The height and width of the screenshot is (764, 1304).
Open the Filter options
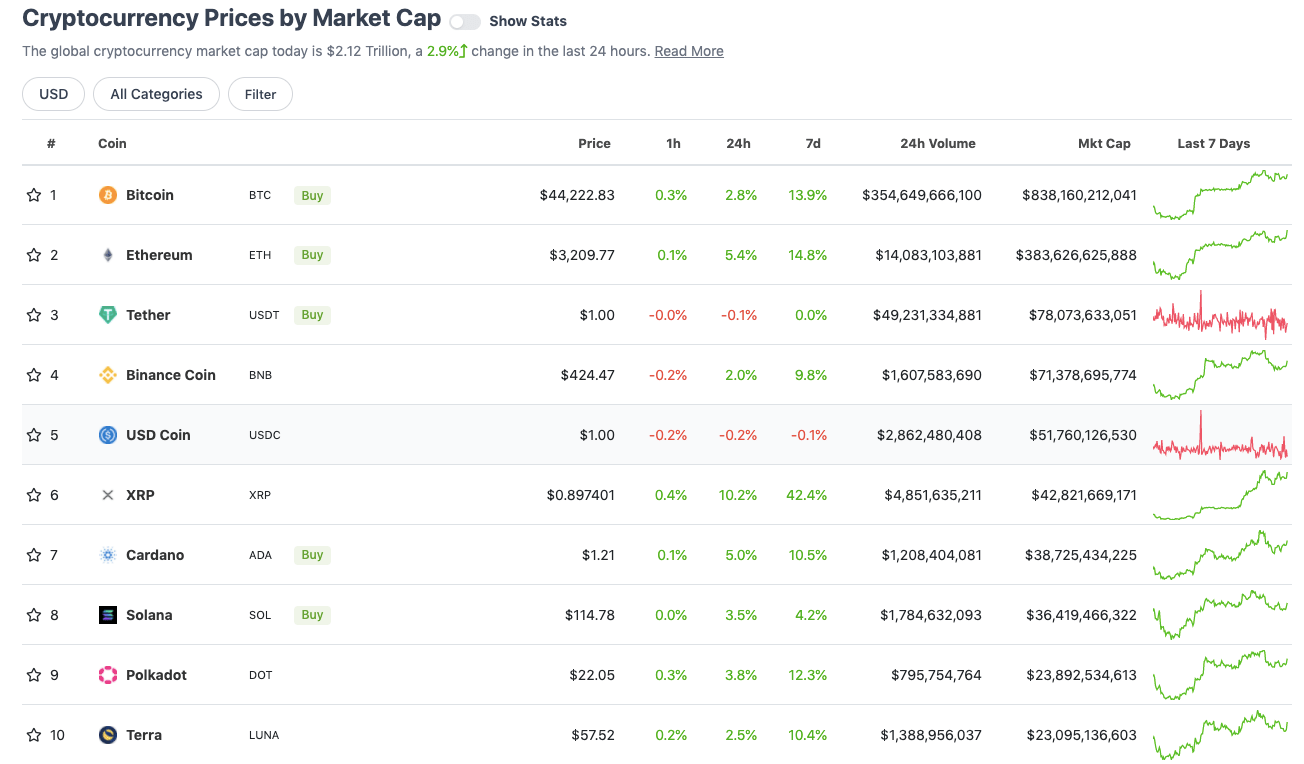pyautogui.click(x=260, y=94)
